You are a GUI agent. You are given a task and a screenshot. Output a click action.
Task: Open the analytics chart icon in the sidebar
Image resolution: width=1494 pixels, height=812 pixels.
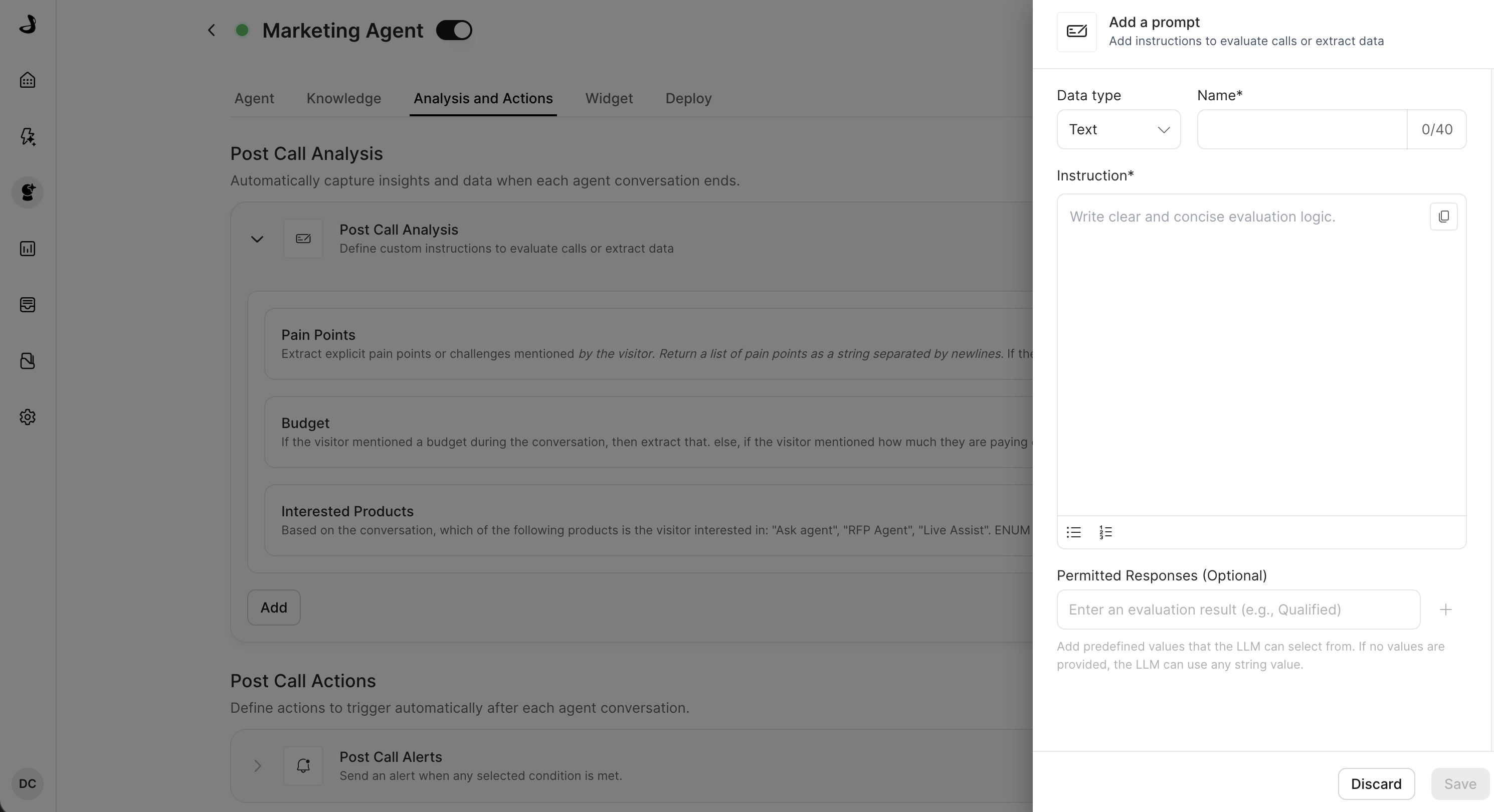pyautogui.click(x=27, y=249)
